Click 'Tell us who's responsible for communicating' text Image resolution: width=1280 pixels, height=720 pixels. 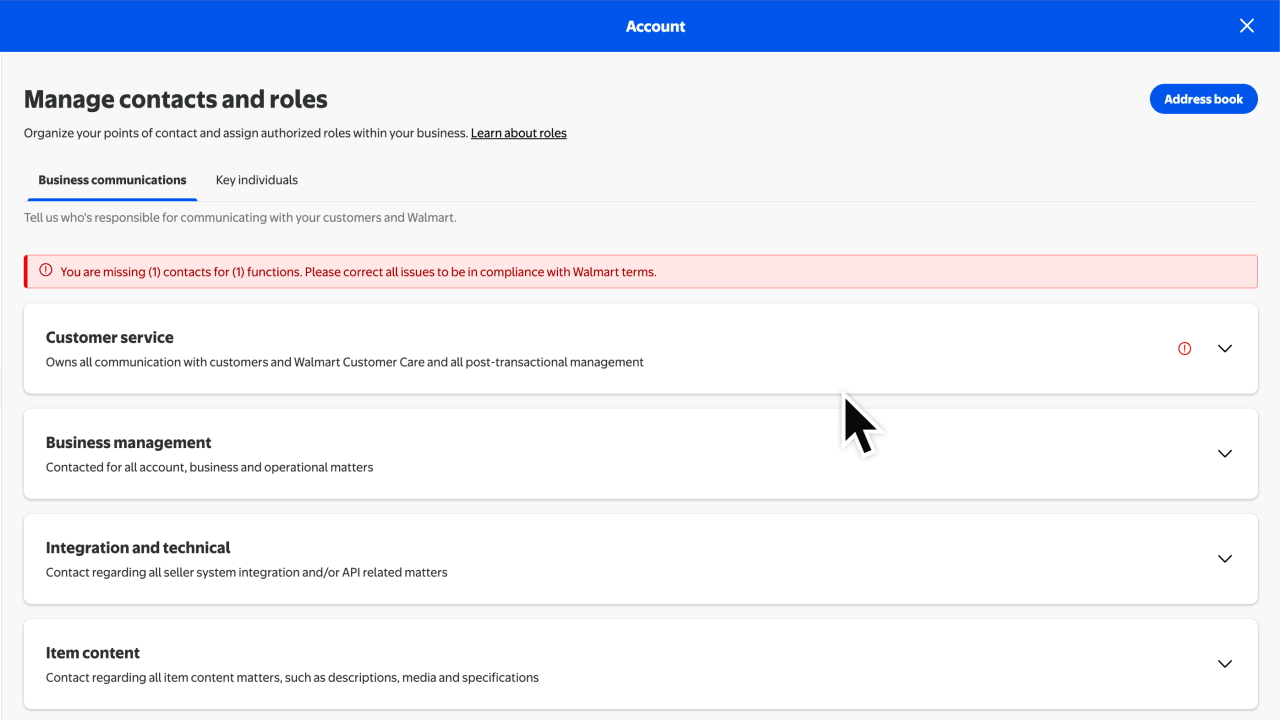coord(240,217)
